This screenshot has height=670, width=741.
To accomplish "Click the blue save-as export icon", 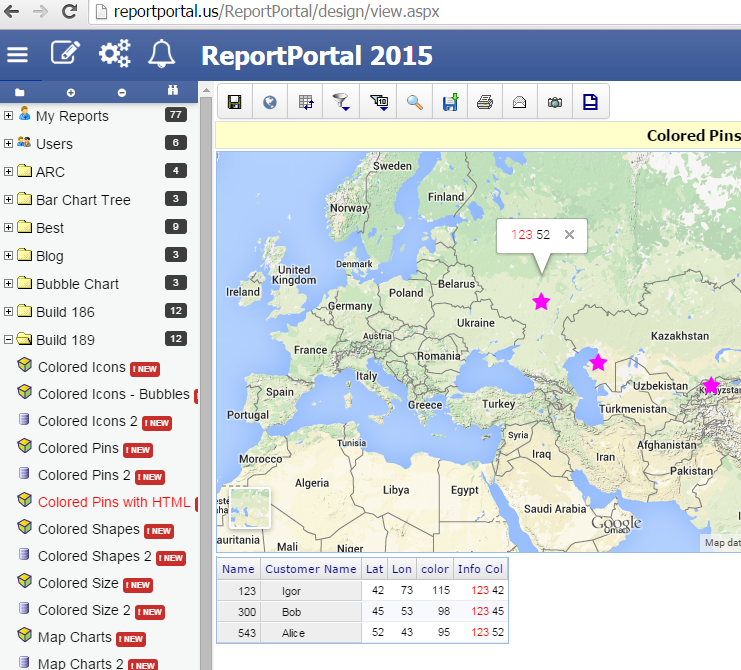I will [x=450, y=102].
